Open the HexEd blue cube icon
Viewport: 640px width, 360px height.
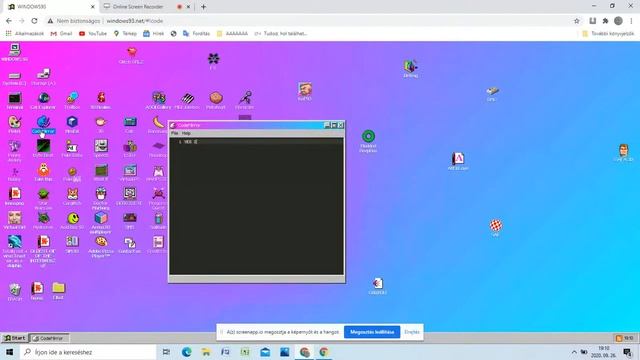(x=72, y=124)
